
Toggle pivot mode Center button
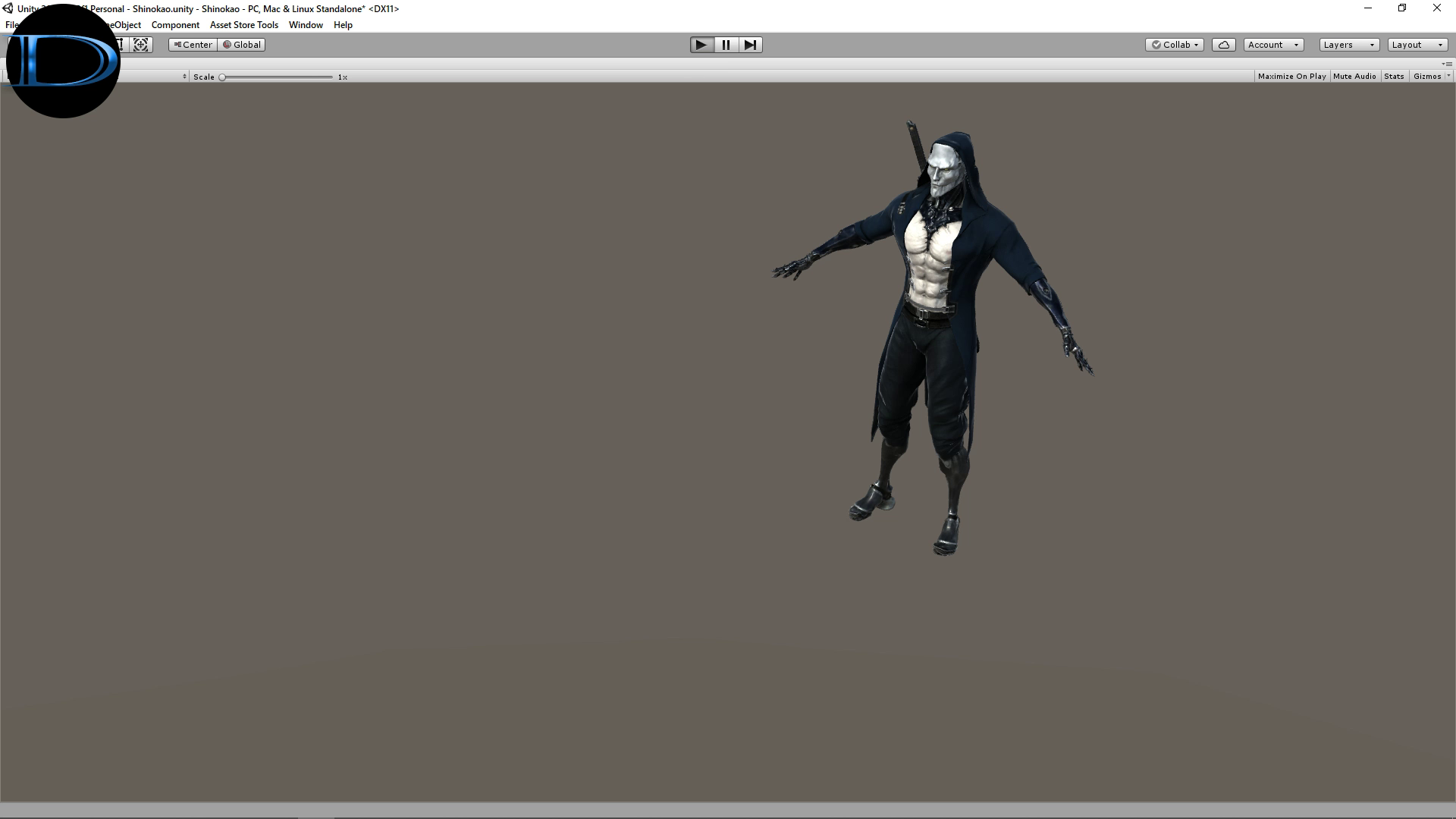click(x=193, y=45)
